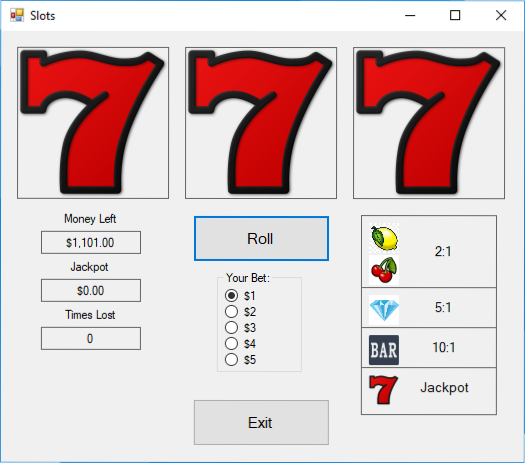
Task: Click the cherries icon in payout table
Action: 384,270
